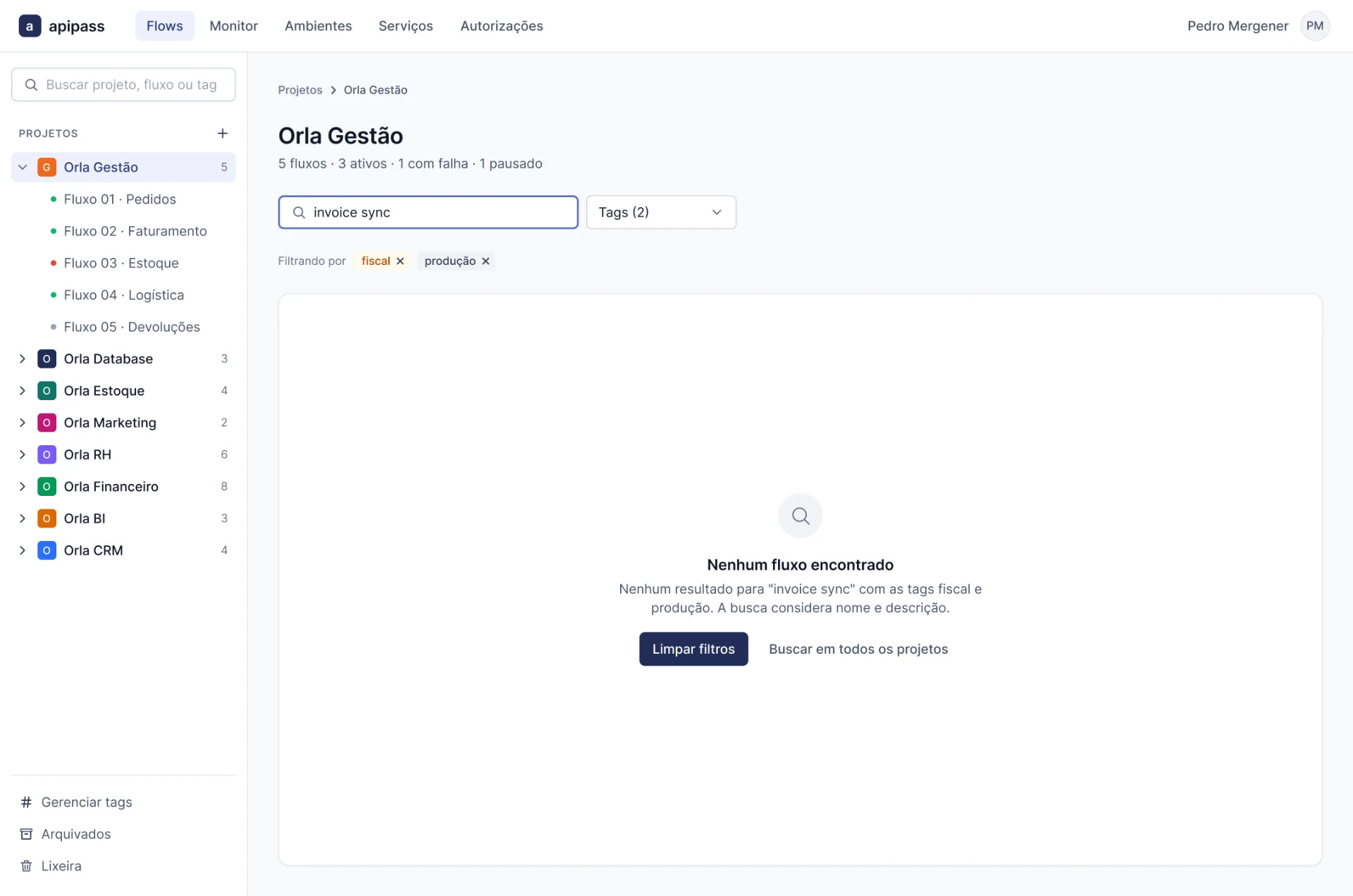Go to the Ambientes tab
The width and height of the screenshot is (1353, 896).
318,26
